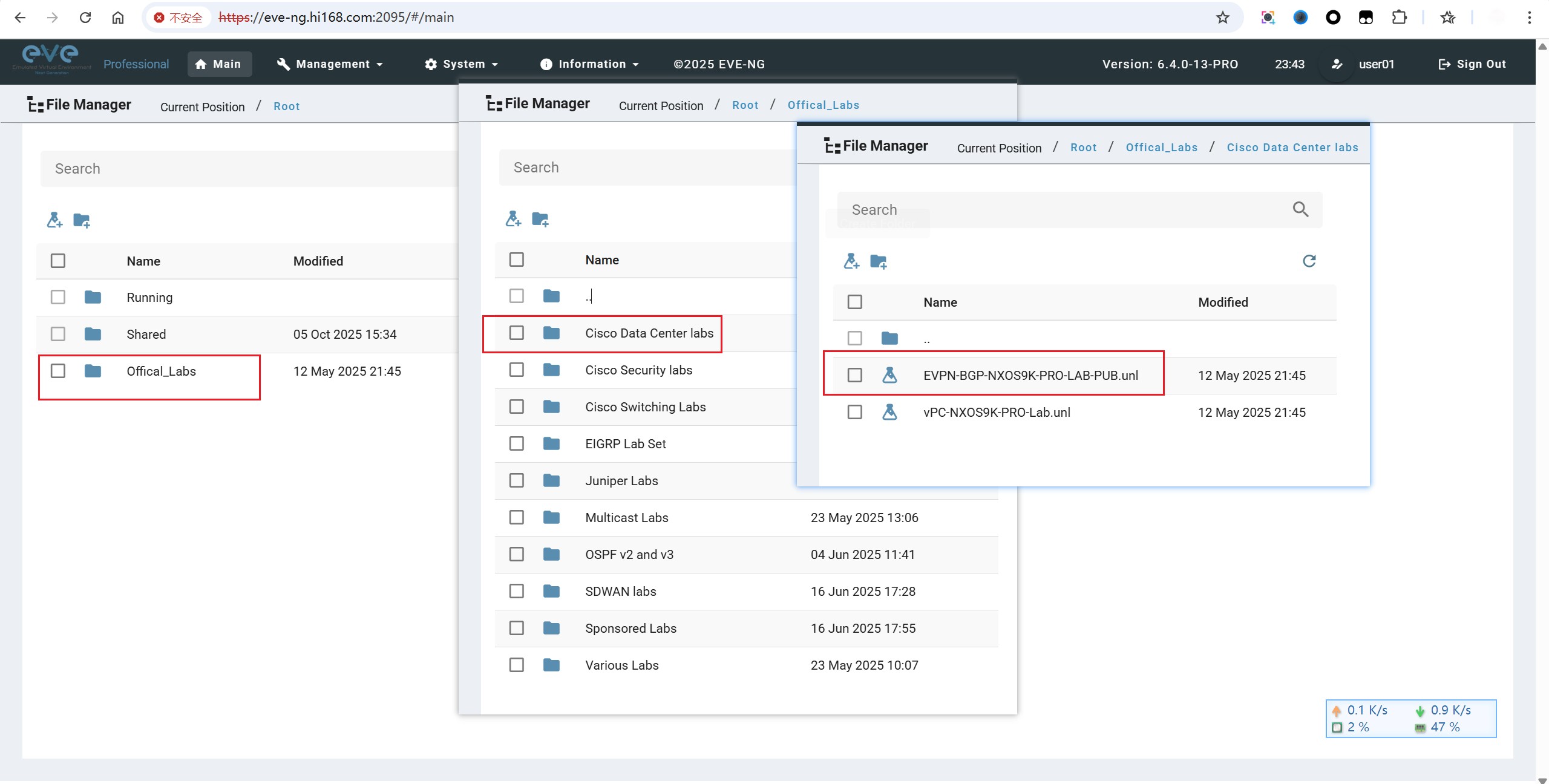The width and height of the screenshot is (1549, 784).
Task: Open the vPC-NXOS9K-PRO-Lab.unl lab icon
Action: coord(889,412)
